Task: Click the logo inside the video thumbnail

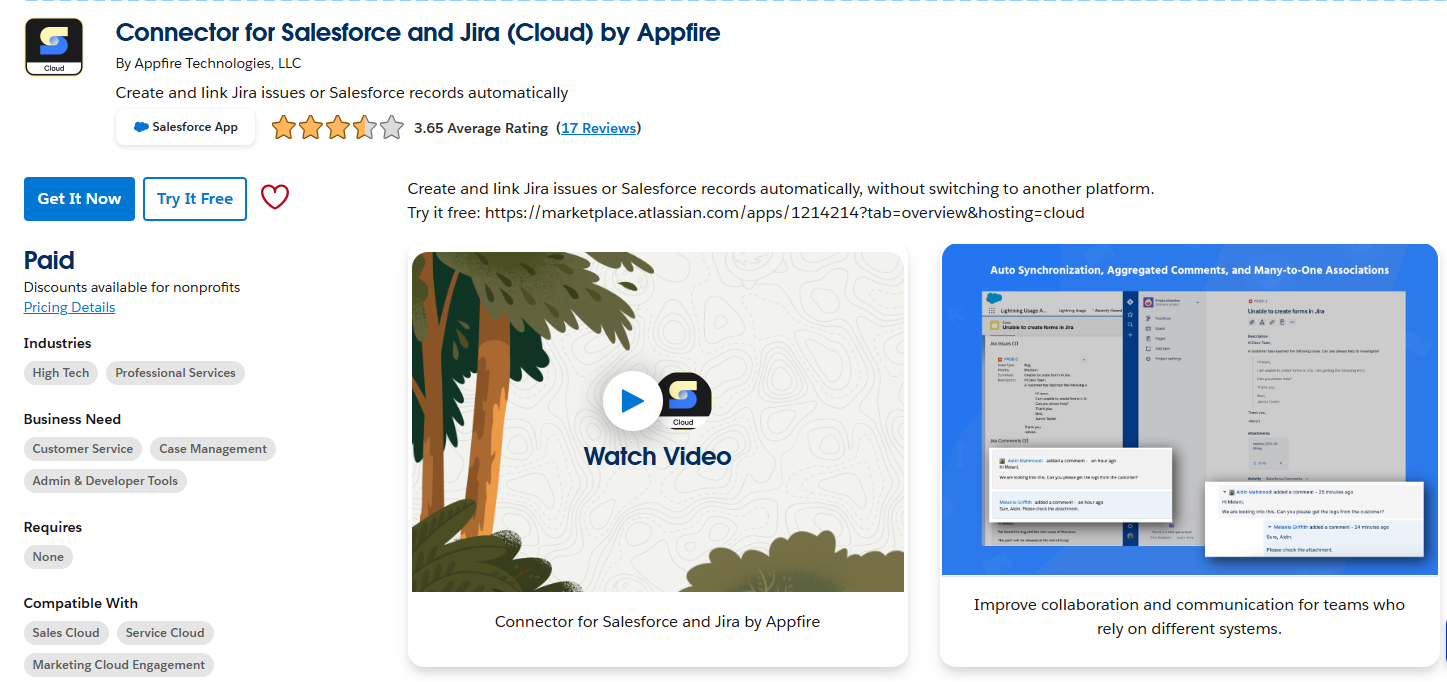Action: pyautogui.click(x=684, y=400)
